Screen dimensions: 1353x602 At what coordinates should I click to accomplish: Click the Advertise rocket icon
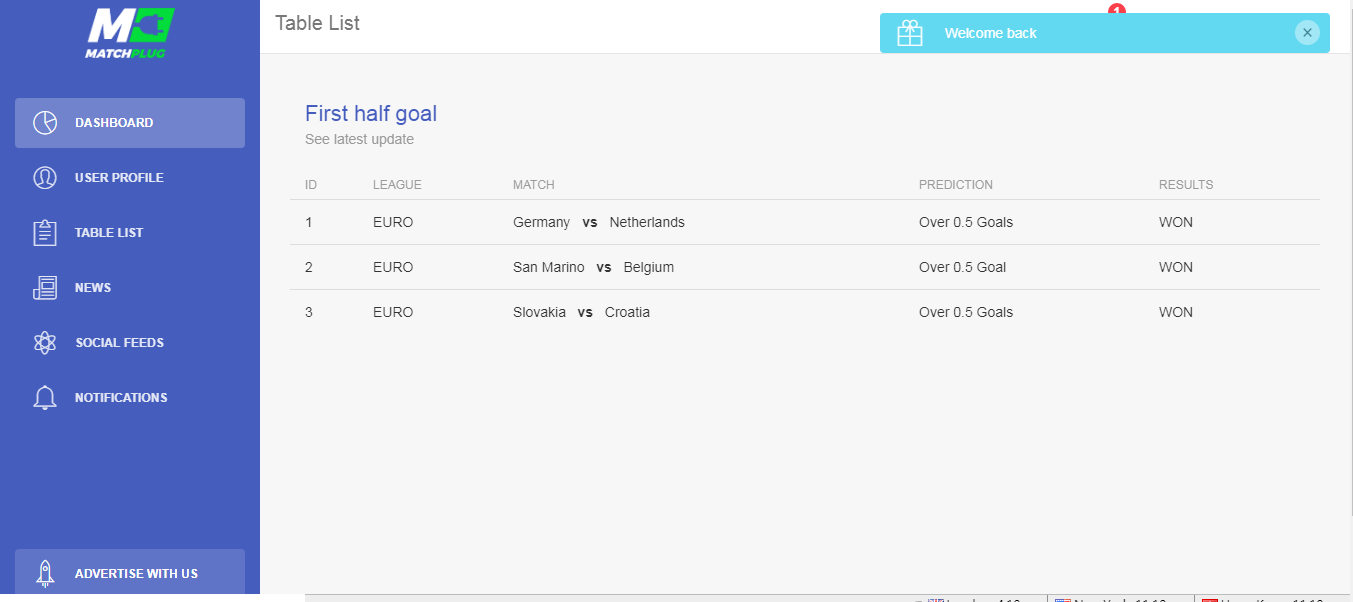pyautogui.click(x=45, y=573)
